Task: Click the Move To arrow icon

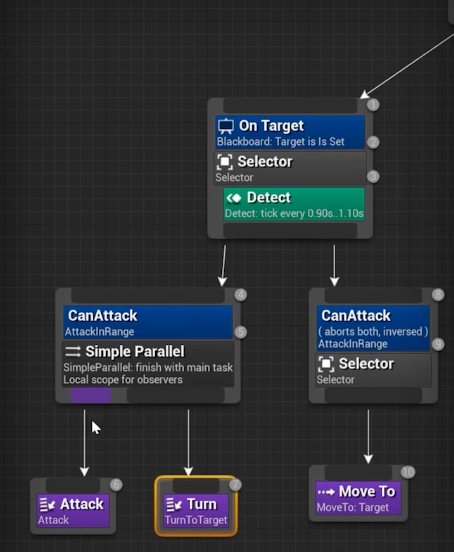Action: (x=326, y=492)
